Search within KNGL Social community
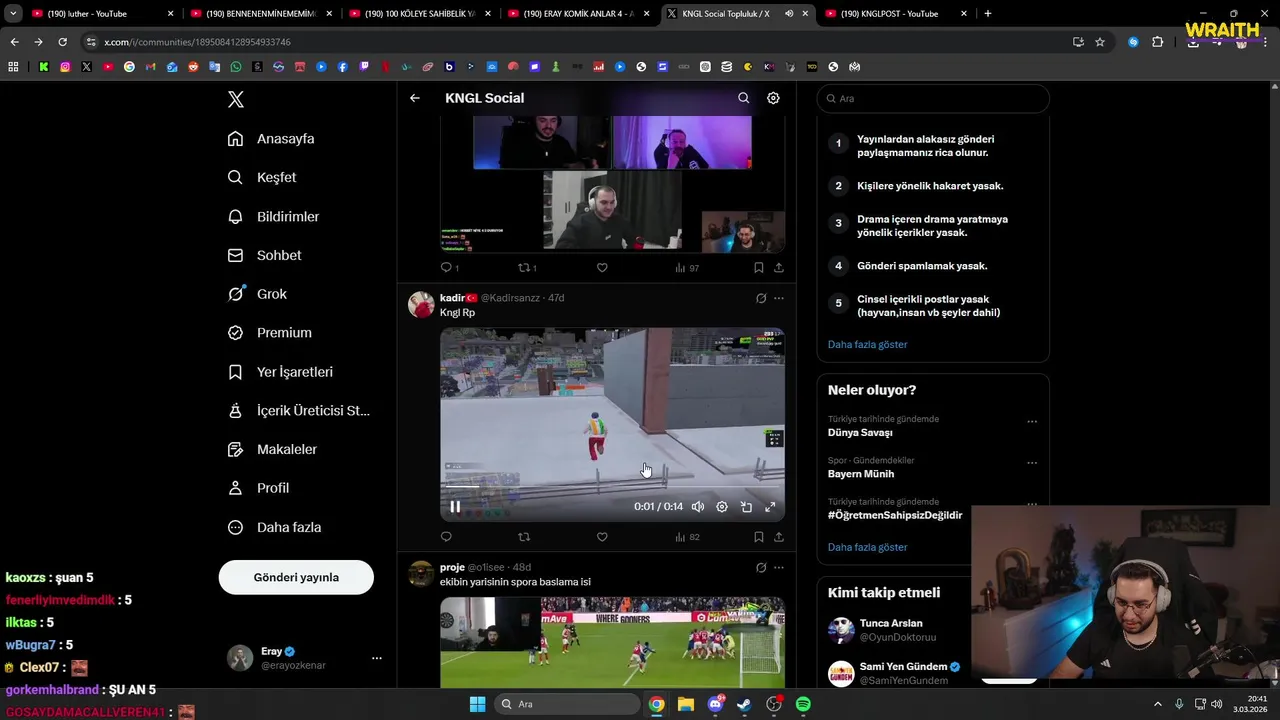Screen dimensions: 1280x720 743,98
